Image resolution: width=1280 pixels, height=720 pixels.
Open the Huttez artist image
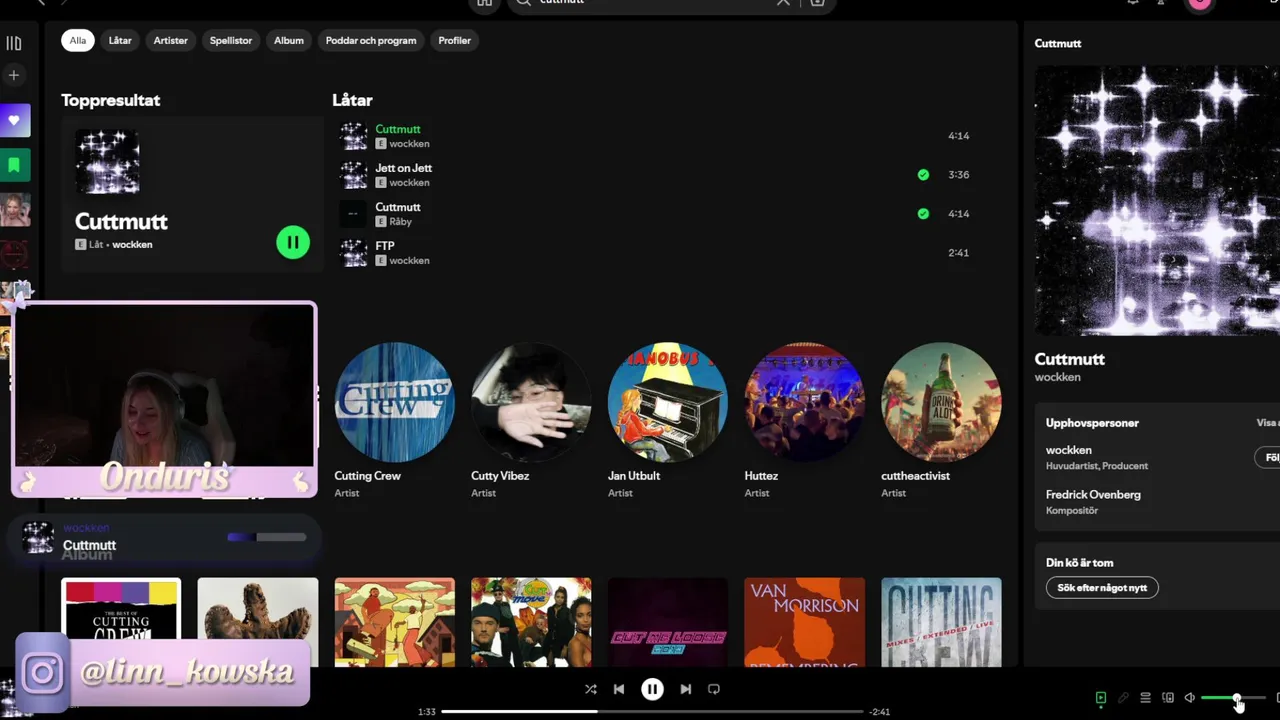[804, 402]
